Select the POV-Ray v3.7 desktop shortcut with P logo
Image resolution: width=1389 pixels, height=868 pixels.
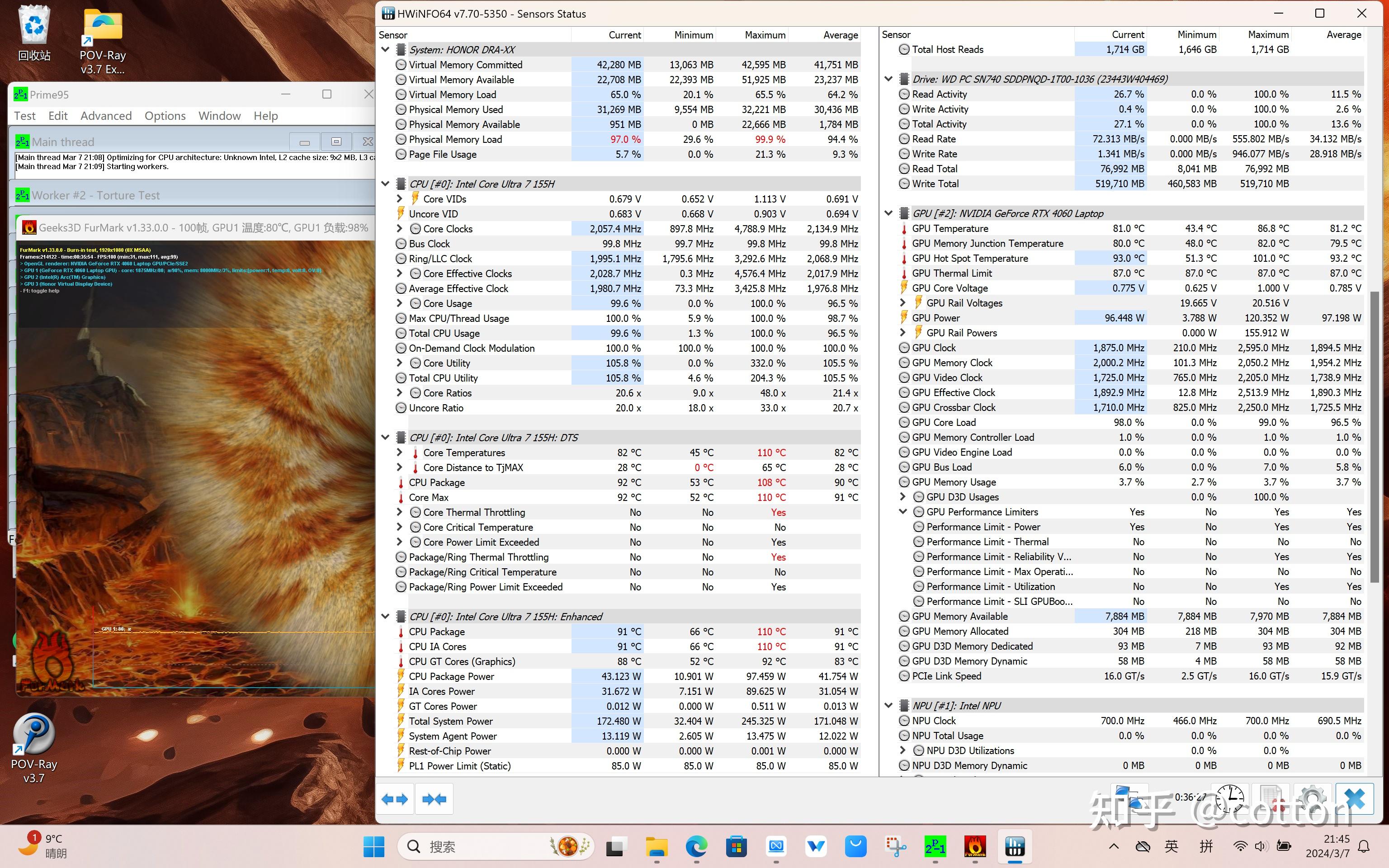pyautogui.click(x=34, y=748)
